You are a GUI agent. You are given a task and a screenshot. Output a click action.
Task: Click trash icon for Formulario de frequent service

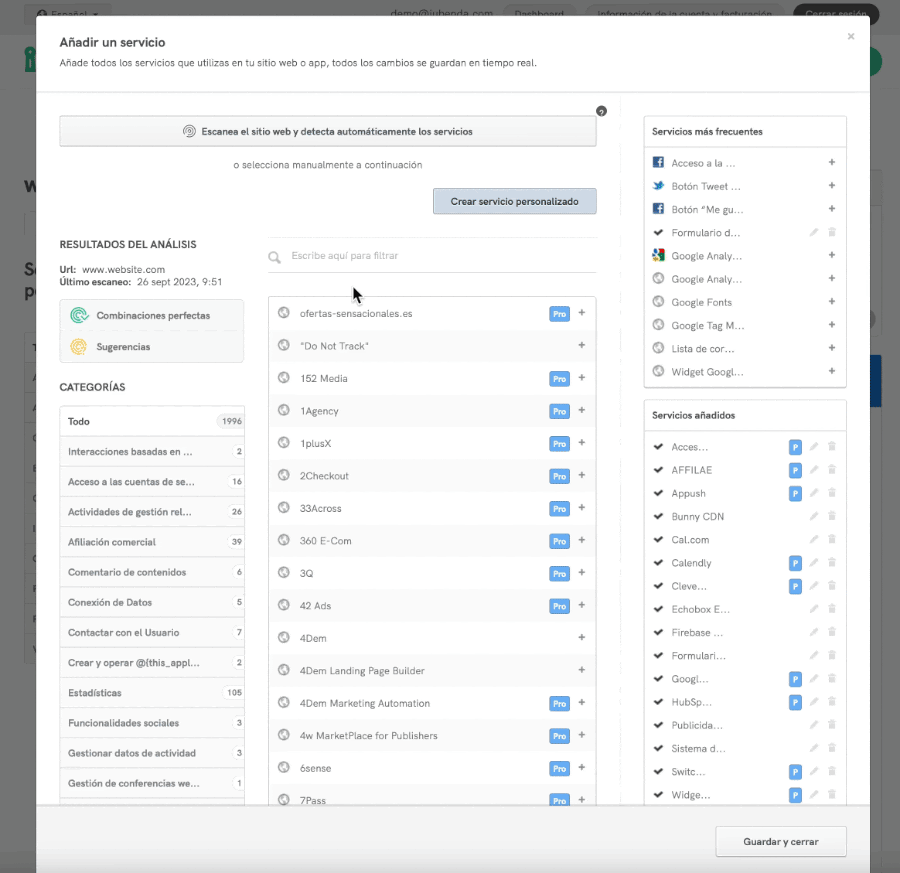832,233
